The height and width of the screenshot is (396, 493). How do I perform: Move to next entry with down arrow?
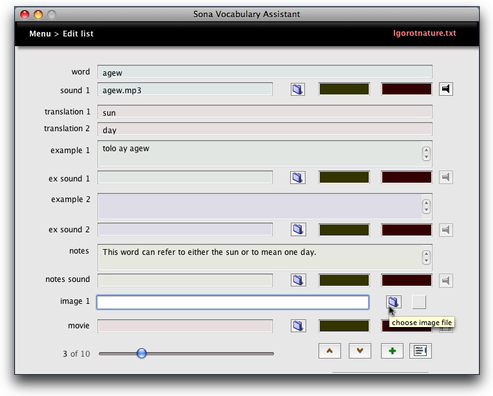pos(360,351)
